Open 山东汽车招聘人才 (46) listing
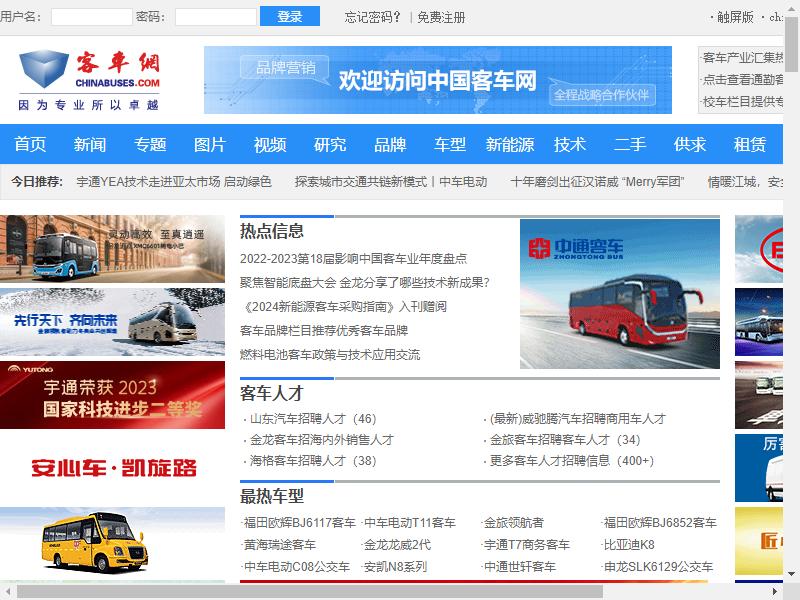This screenshot has width=800, height=600. click(x=313, y=419)
